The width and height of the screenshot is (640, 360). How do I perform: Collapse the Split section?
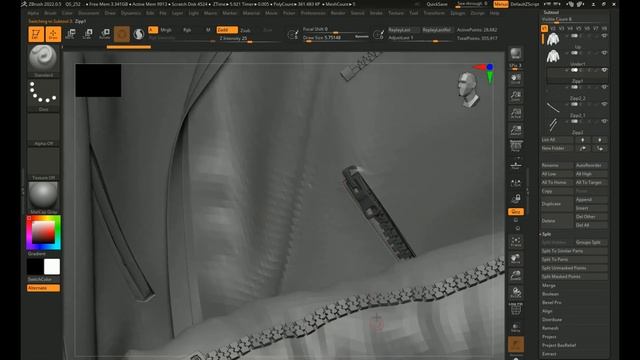pyautogui.click(x=547, y=234)
